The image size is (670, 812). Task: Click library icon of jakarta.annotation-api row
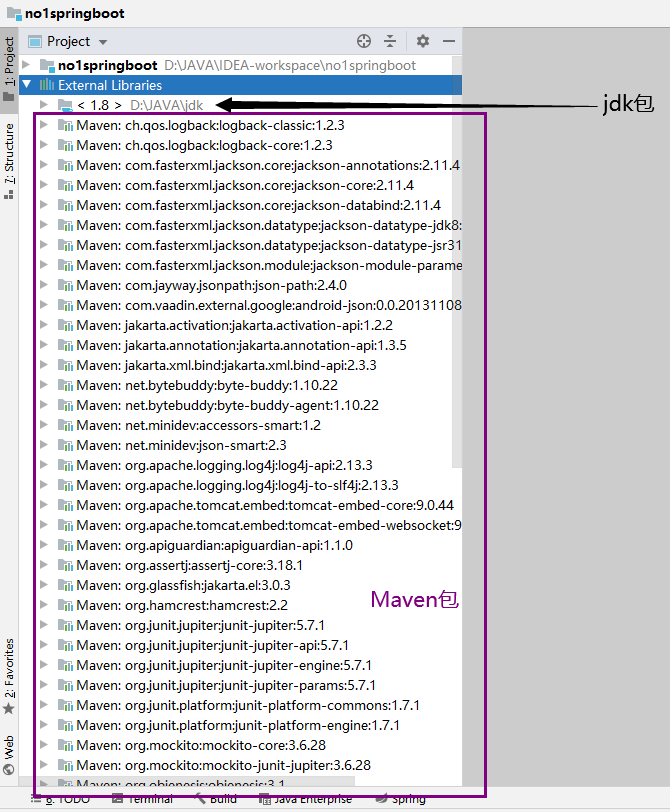tap(65, 345)
